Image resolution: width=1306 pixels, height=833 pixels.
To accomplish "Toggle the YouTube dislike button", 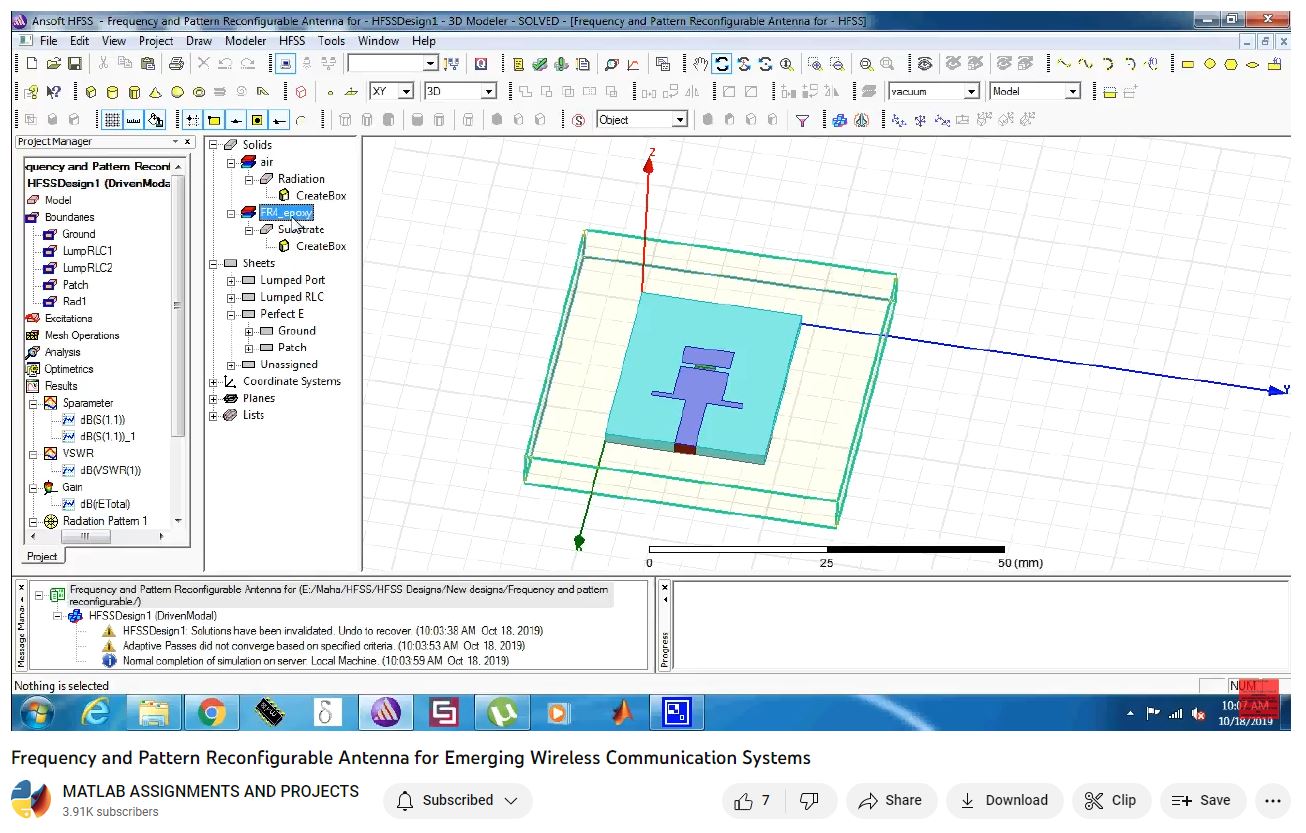I will click(809, 800).
